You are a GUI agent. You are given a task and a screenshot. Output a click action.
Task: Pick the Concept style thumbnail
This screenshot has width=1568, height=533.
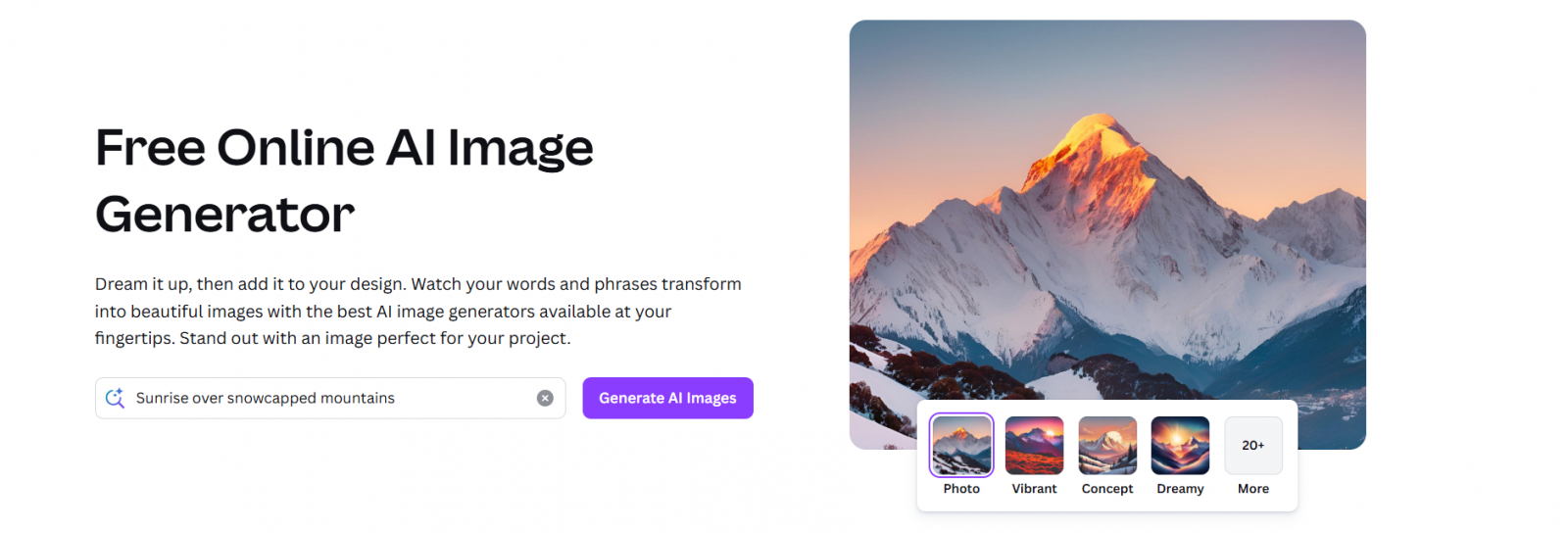point(1107,445)
